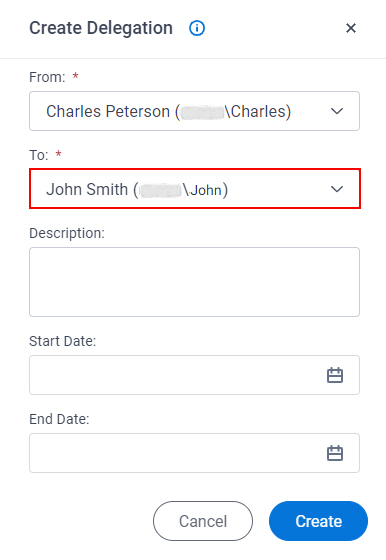Open the info icon beside Create Delegation

pos(197,28)
